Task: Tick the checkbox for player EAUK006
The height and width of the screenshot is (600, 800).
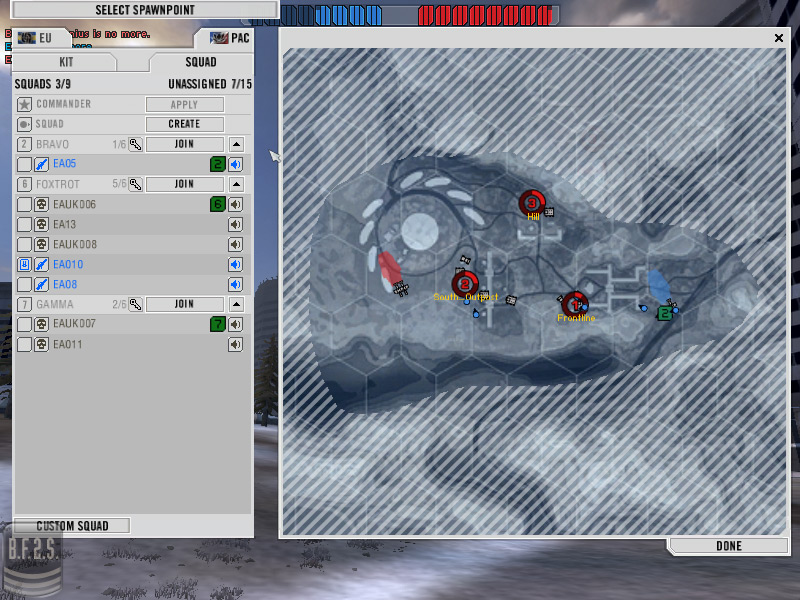Action: click(24, 204)
